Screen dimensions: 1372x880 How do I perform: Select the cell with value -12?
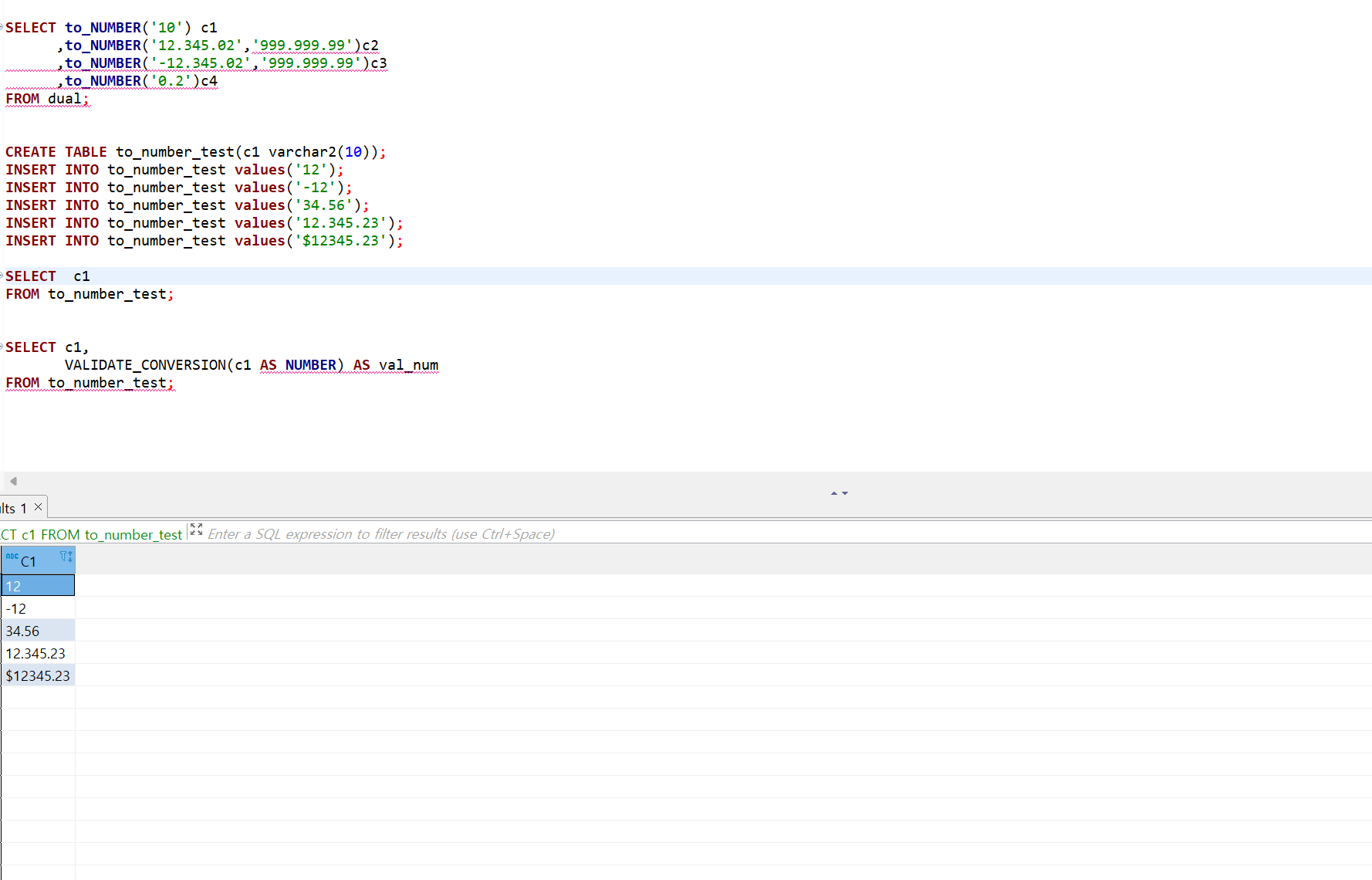coord(37,608)
